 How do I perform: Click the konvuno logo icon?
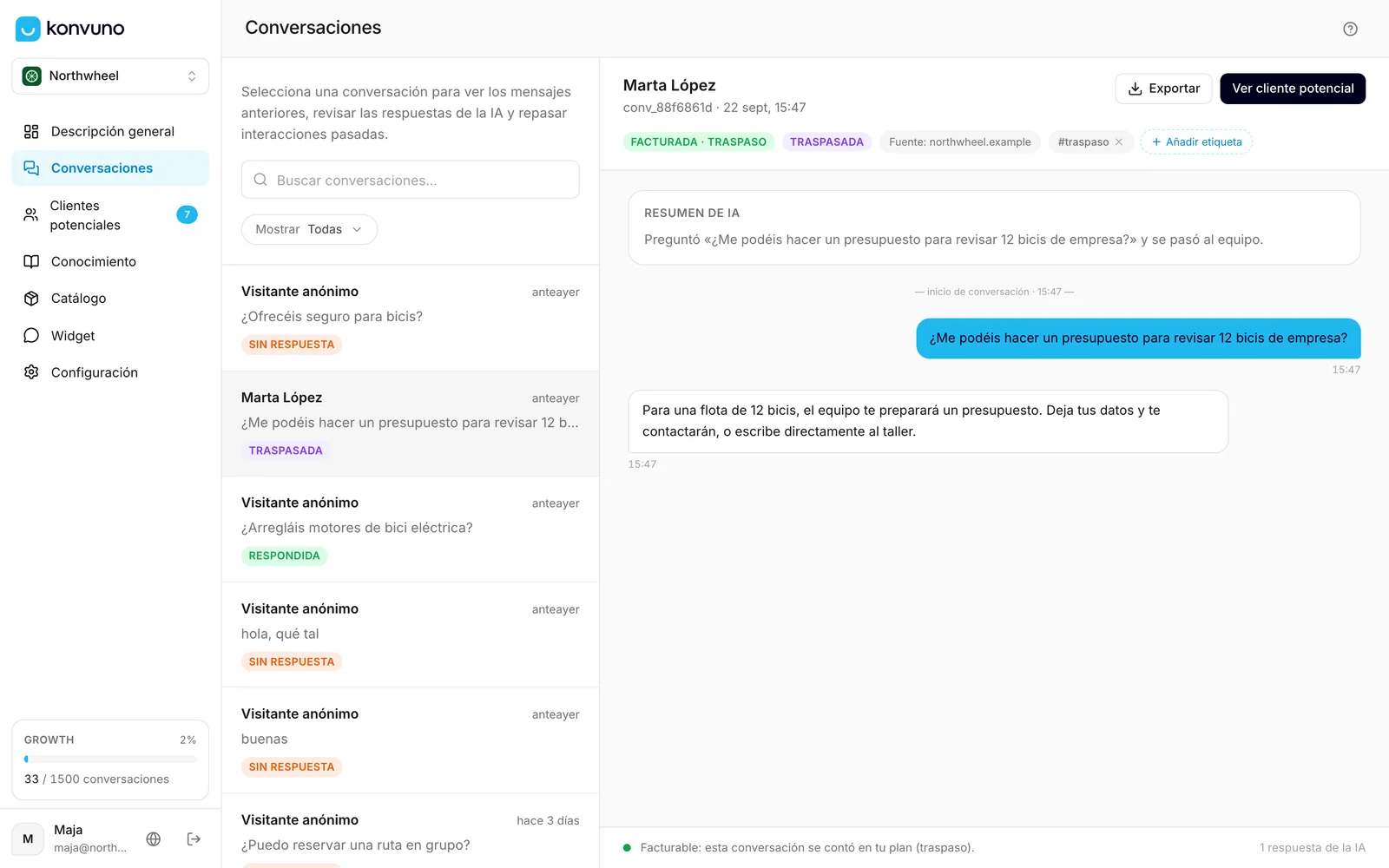point(28,29)
